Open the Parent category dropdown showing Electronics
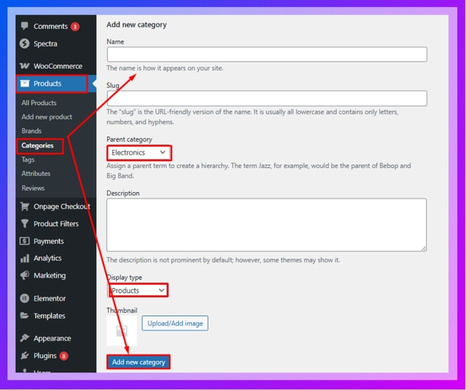 click(139, 153)
